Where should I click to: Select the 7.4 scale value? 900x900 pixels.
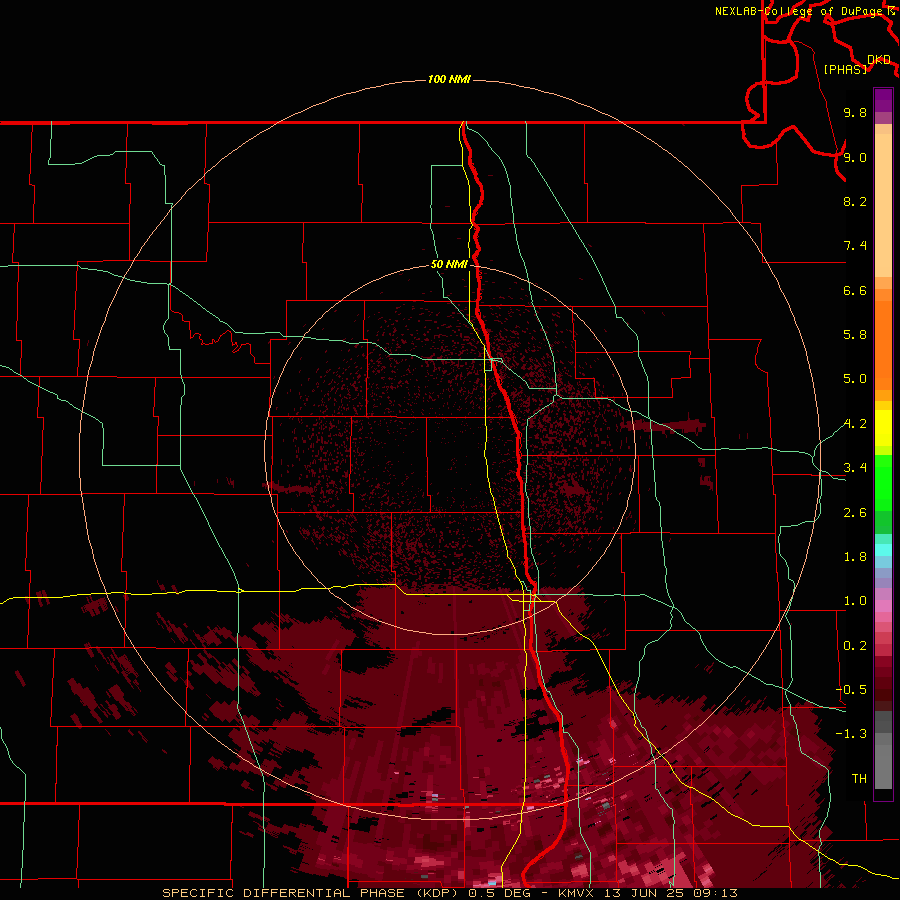pyautogui.click(x=855, y=246)
